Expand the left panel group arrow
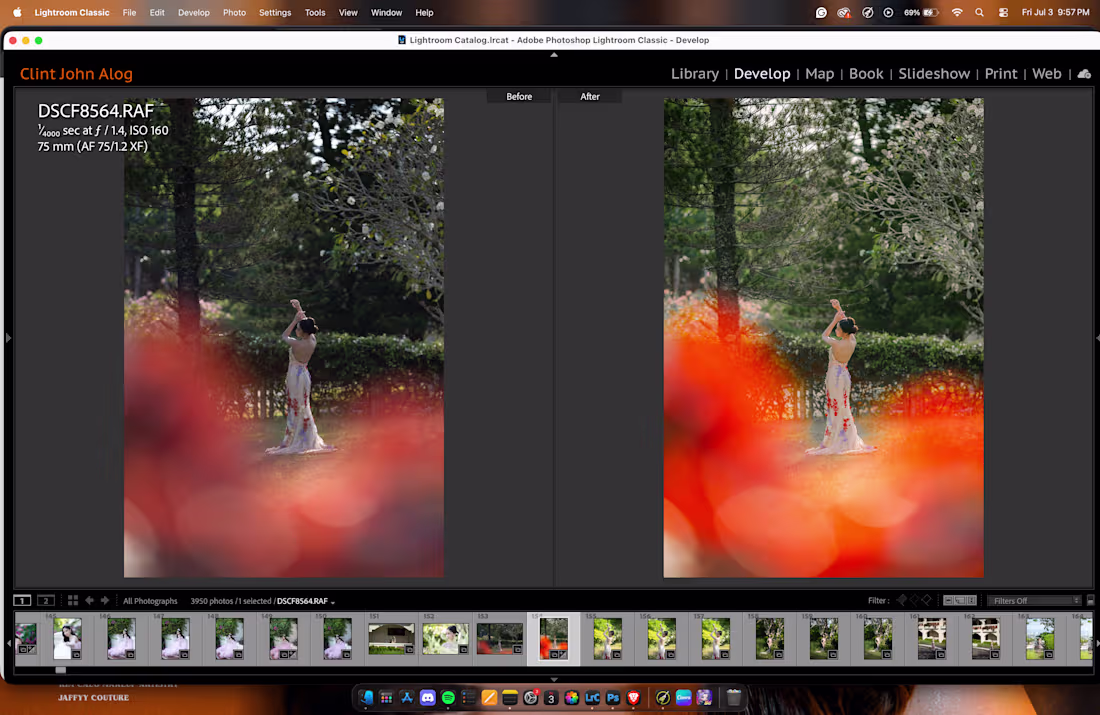The width and height of the screenshot is (1100, 715). click(8, 338)
